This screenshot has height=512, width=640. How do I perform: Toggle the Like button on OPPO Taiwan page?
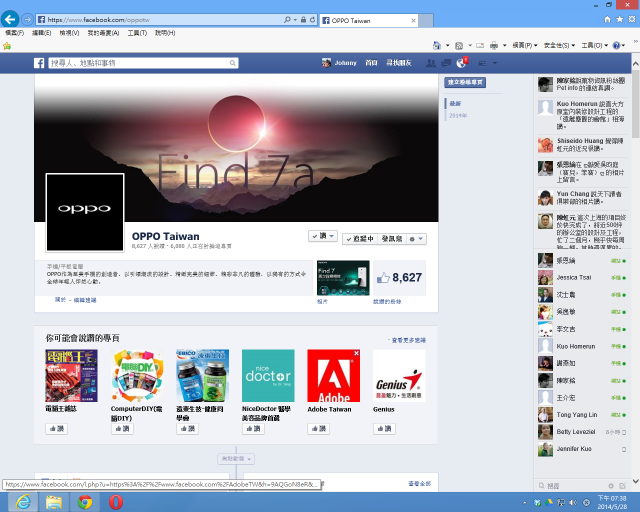[322, 236]
